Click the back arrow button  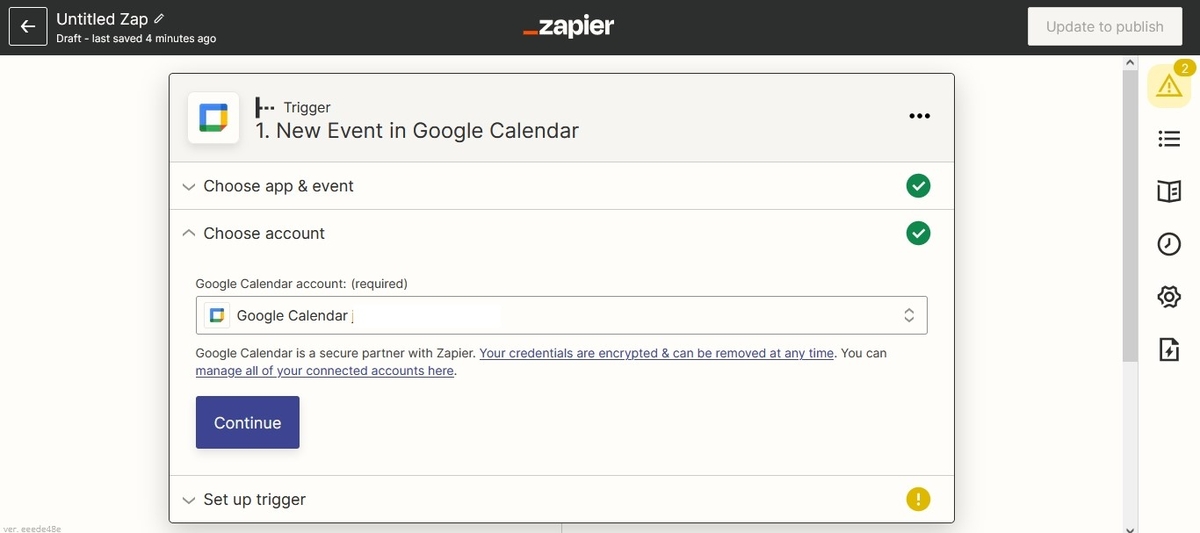tap(27, 27)
